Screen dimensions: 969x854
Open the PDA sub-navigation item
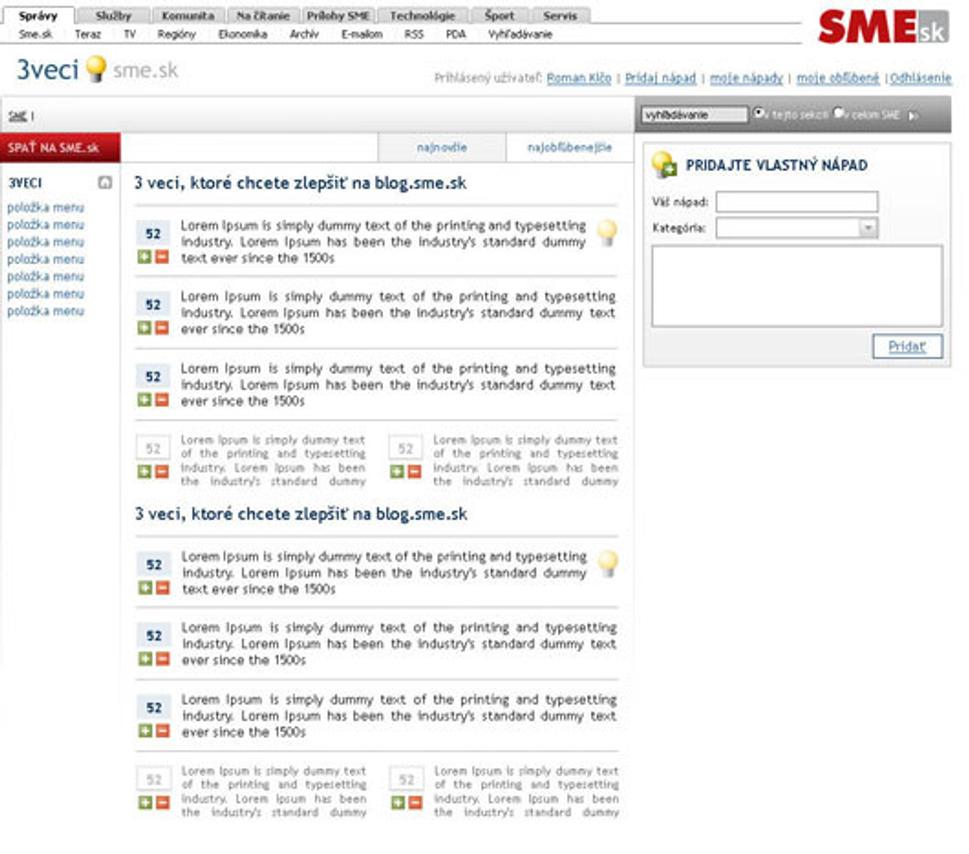(x=456, y=35)
